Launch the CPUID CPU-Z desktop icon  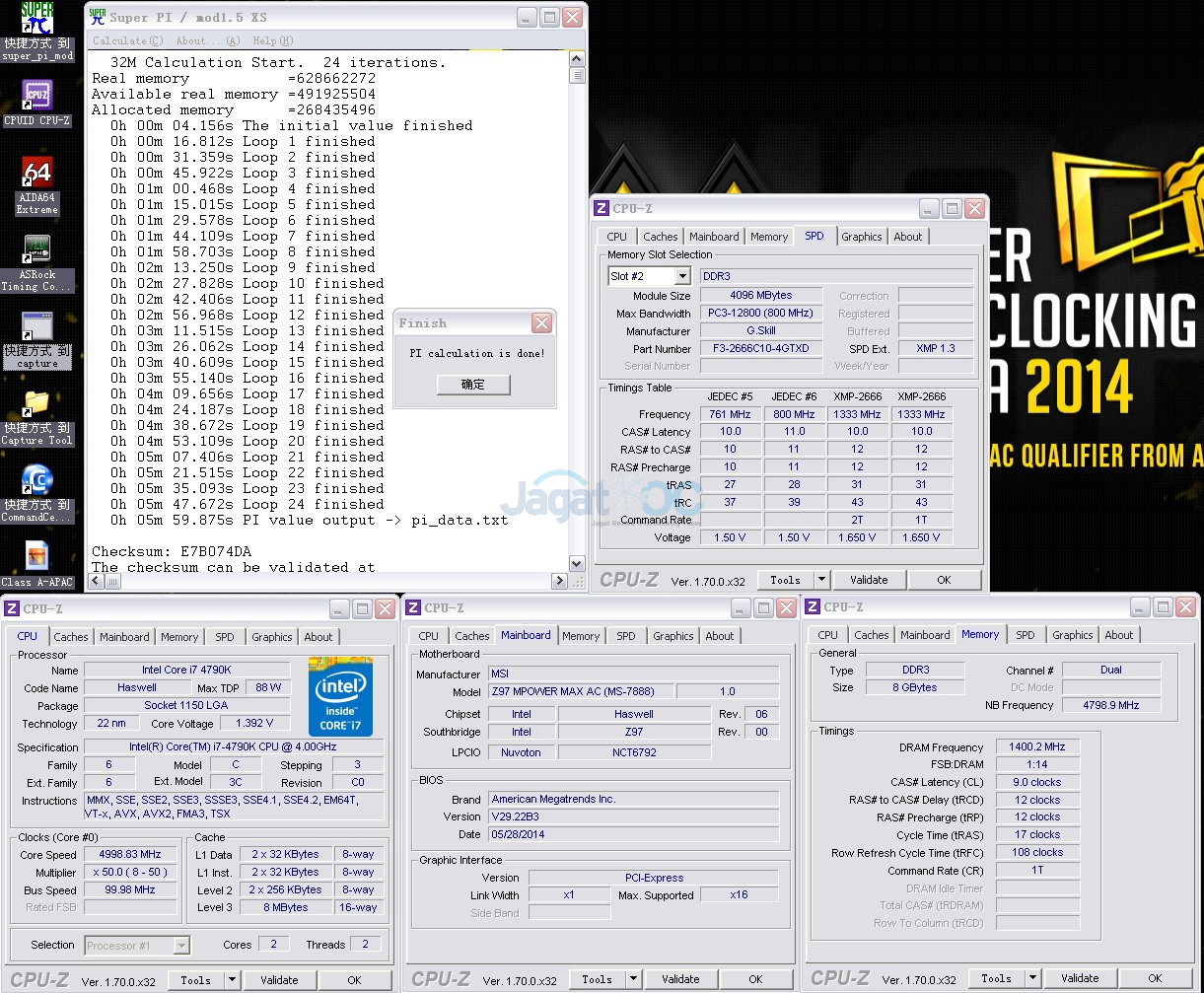pos(36,97)
